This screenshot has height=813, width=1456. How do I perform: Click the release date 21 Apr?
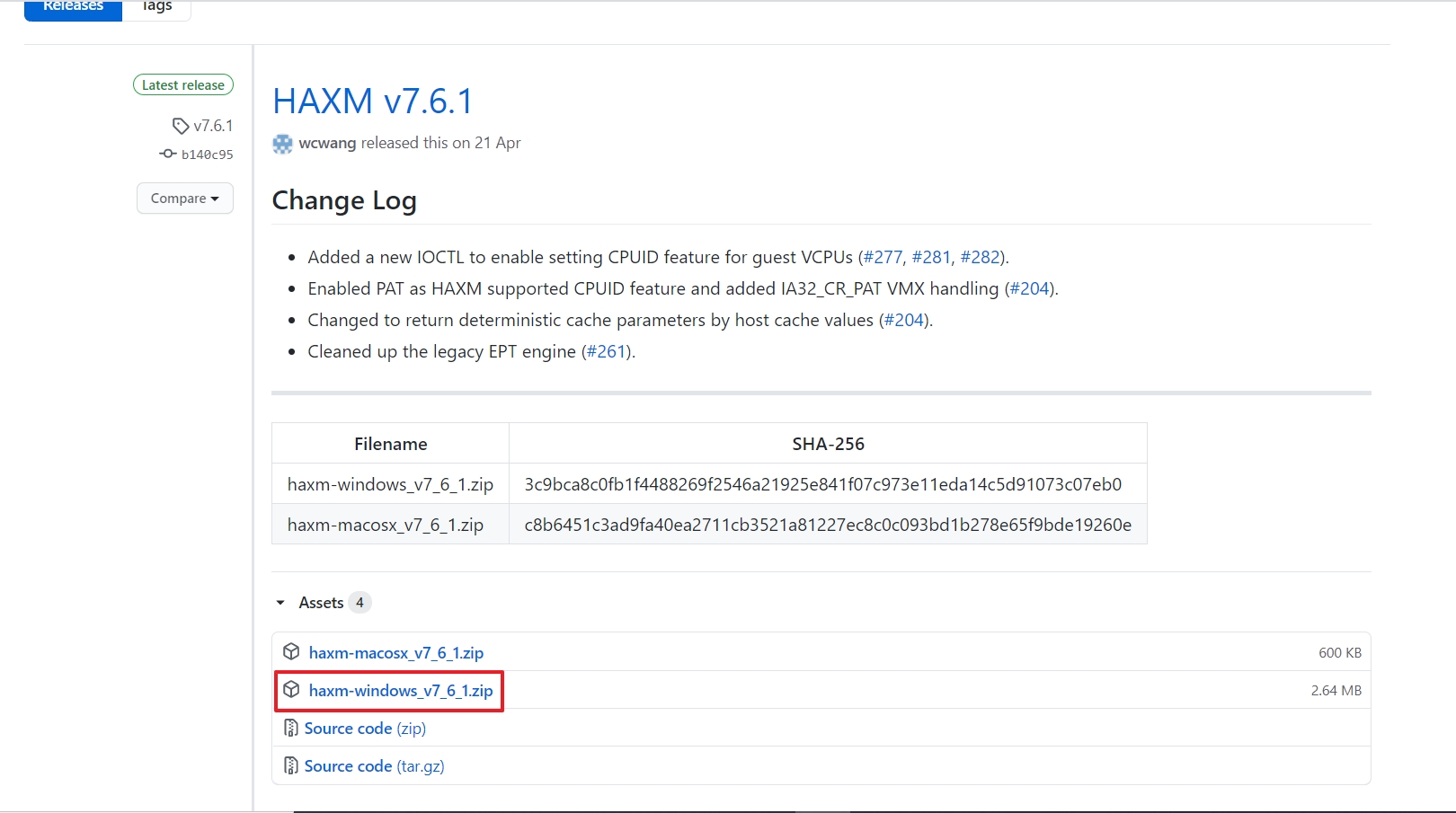coord(498,143)
